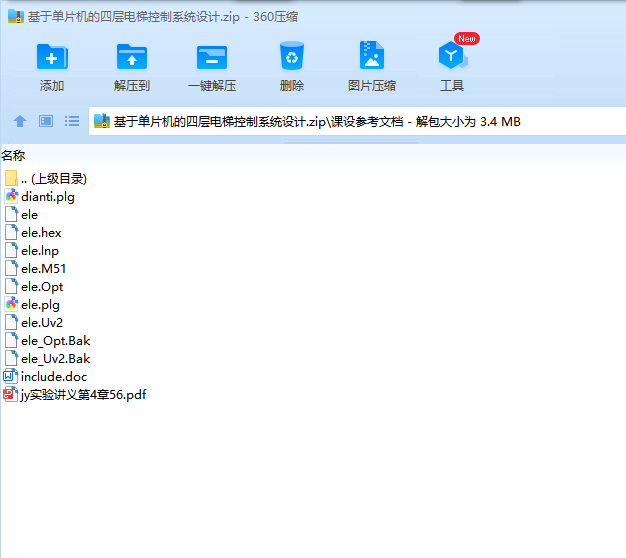Select the file ele.hex
626x558 pixels.
coord(41,233)
